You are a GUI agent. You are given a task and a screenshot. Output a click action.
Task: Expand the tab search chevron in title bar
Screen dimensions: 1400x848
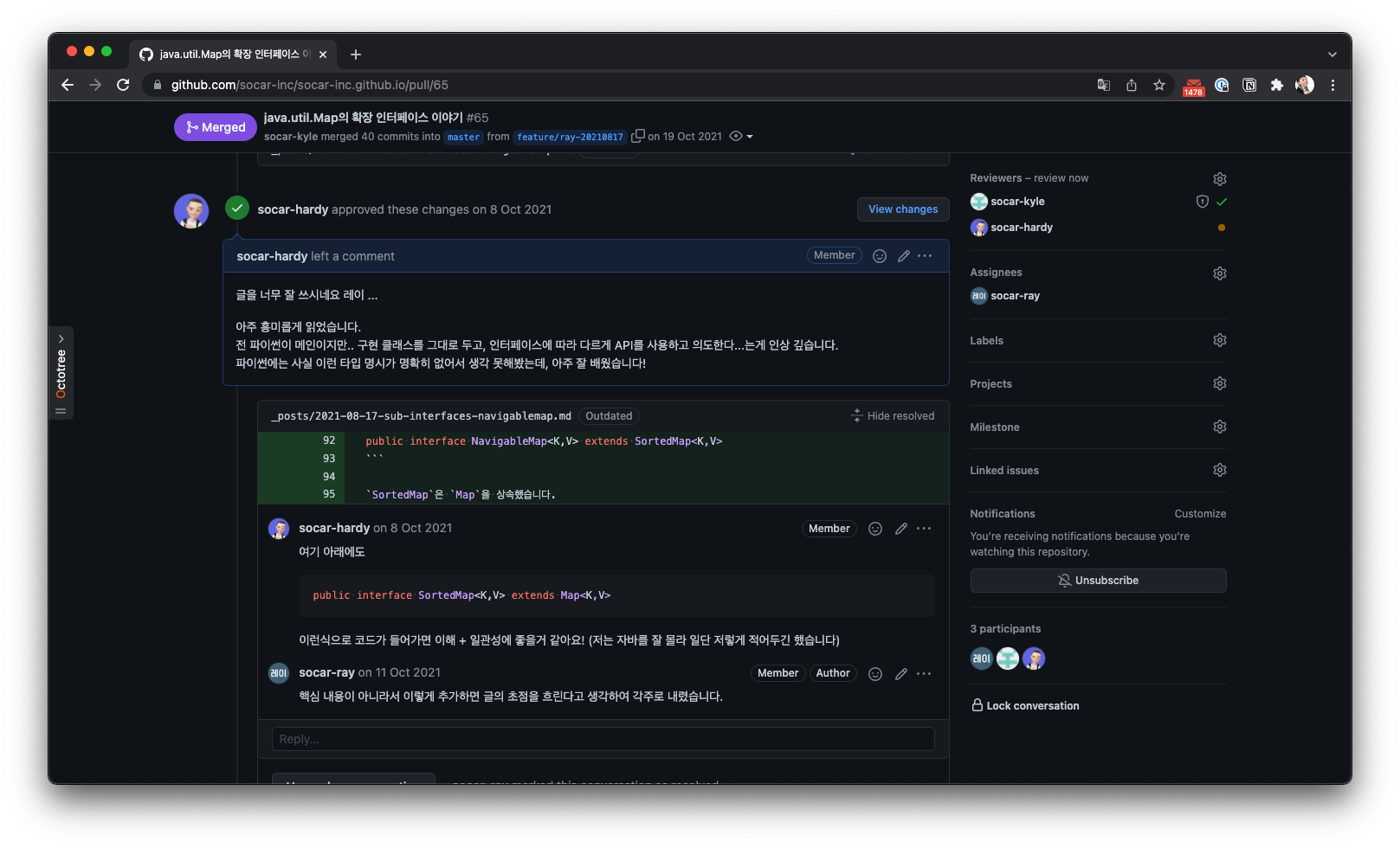point(1332,55)
